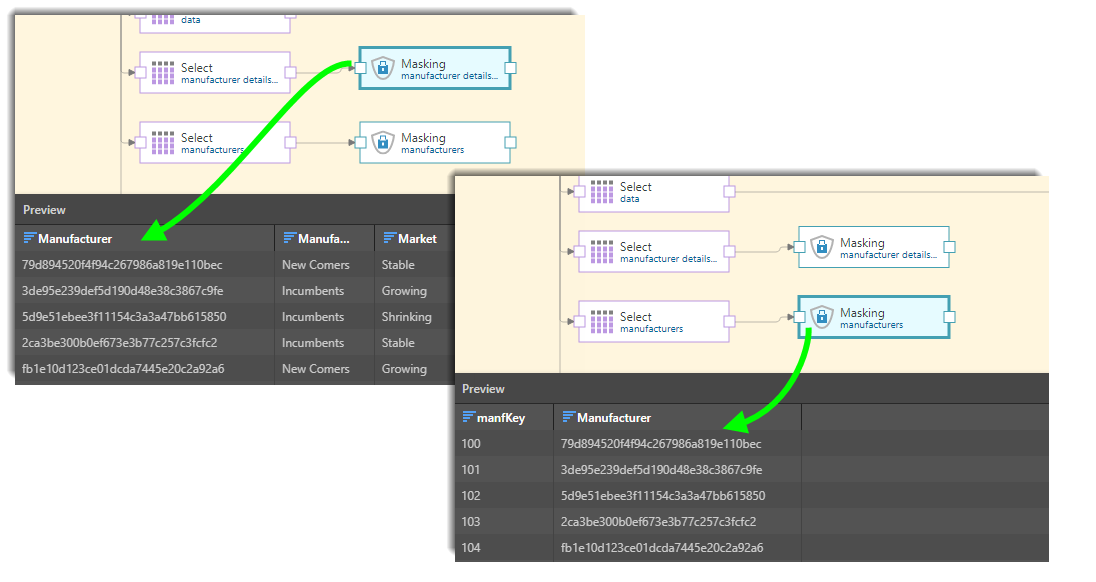
Task: Click the Manufacturer header next to manfKey
Action: (x=613, y=418)
